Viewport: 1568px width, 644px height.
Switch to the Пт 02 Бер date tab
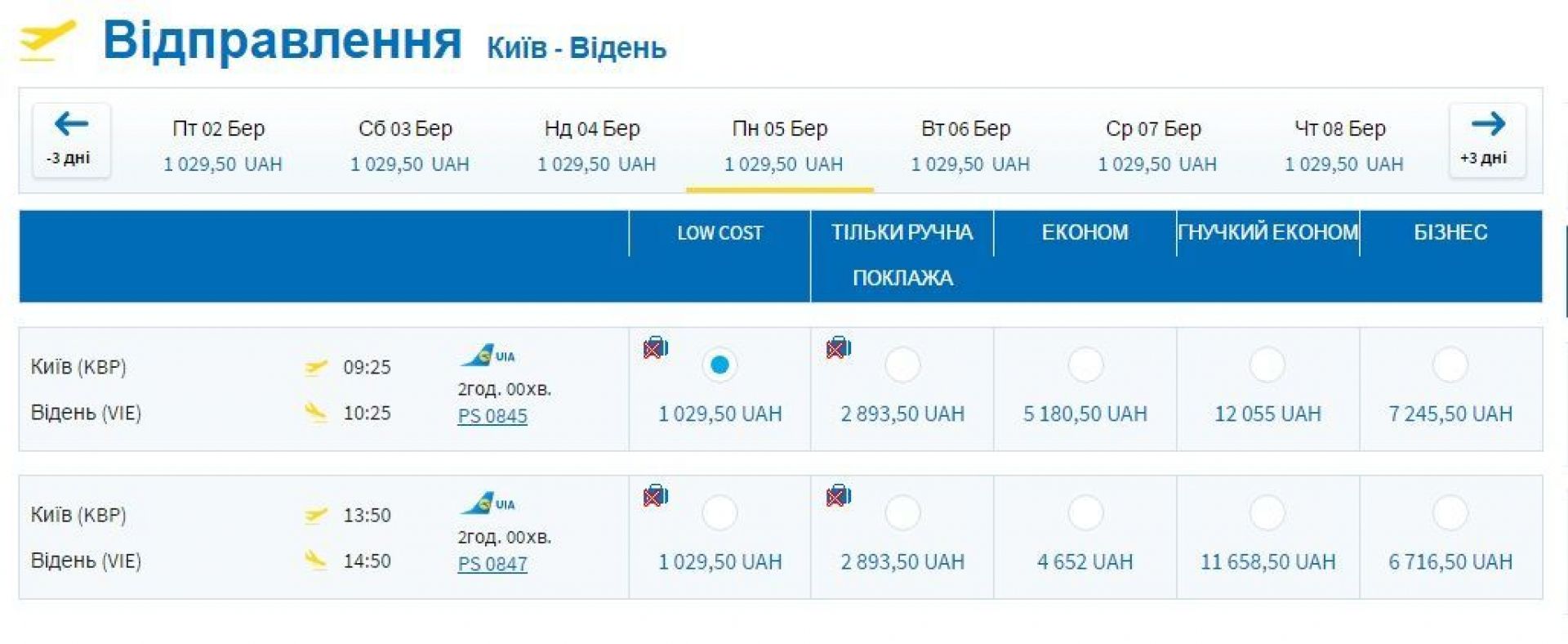(x=221, y=145)
